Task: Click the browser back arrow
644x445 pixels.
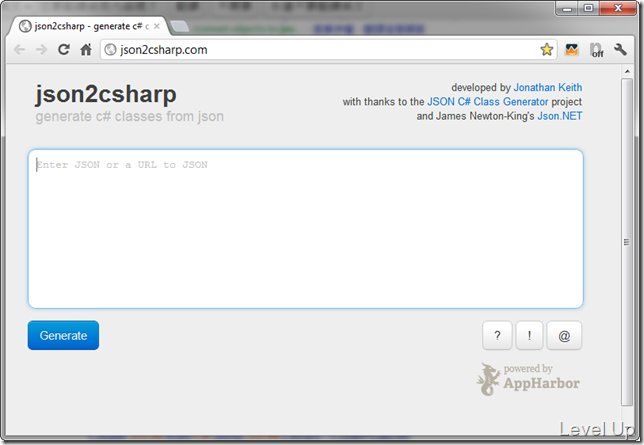Action: [19, 50]
